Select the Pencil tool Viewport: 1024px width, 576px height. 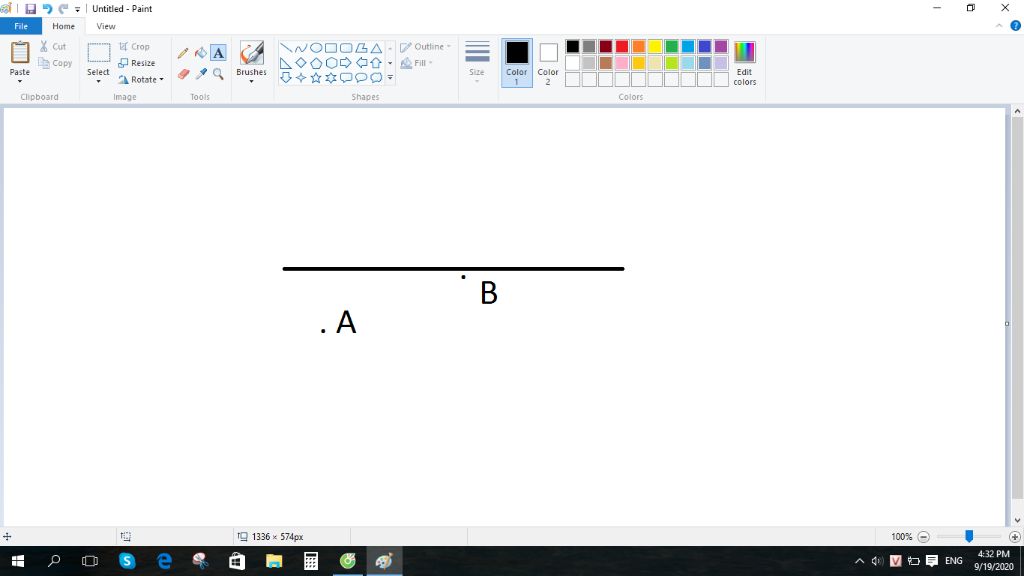tap(183, 53)
